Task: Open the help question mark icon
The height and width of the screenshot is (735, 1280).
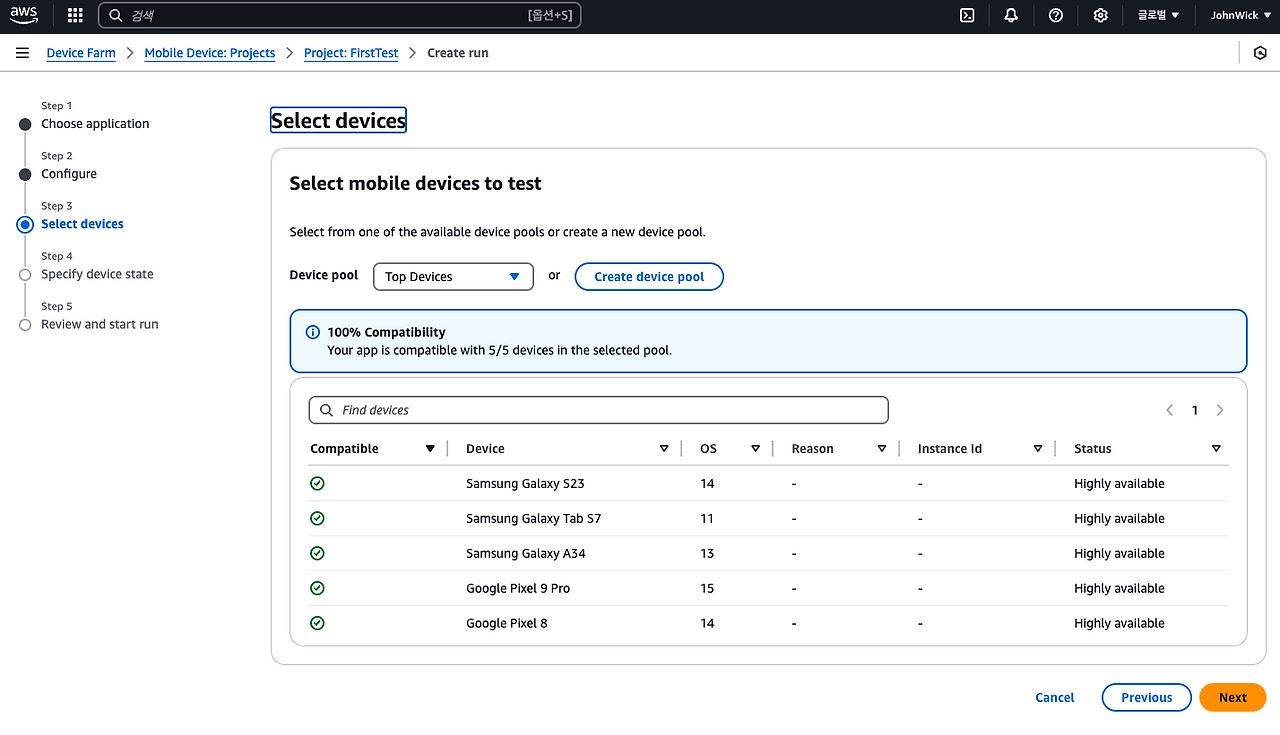Action: click(1056, 15)
